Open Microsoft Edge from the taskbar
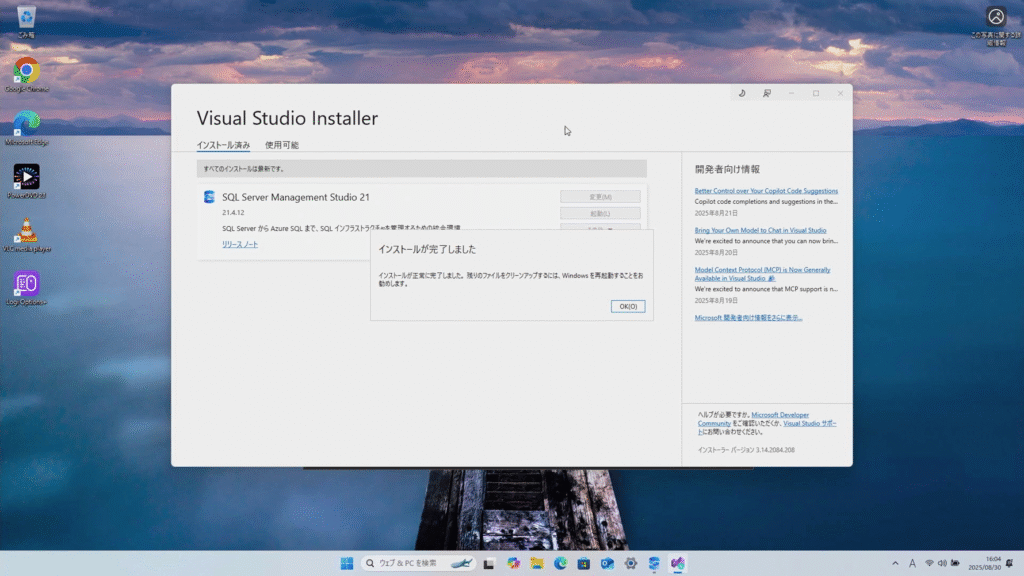 [560, 563]
